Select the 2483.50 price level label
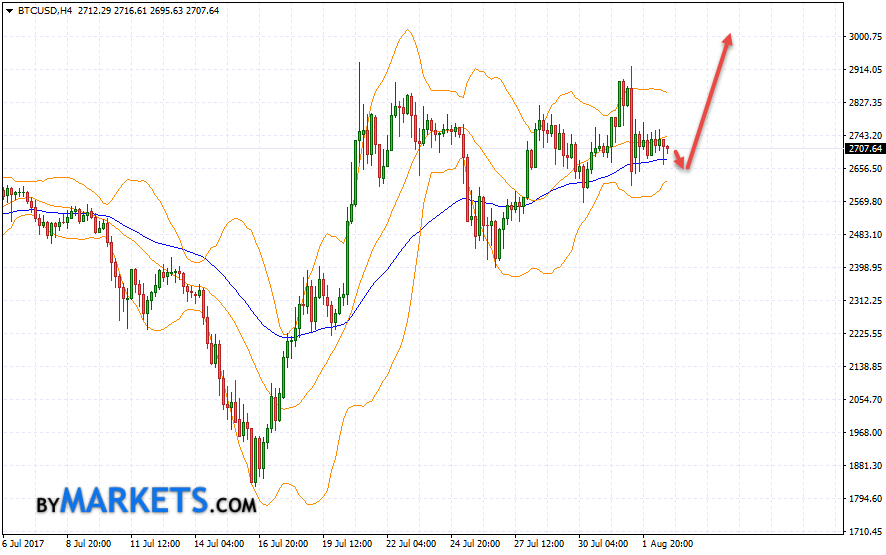 click(864, 234)
